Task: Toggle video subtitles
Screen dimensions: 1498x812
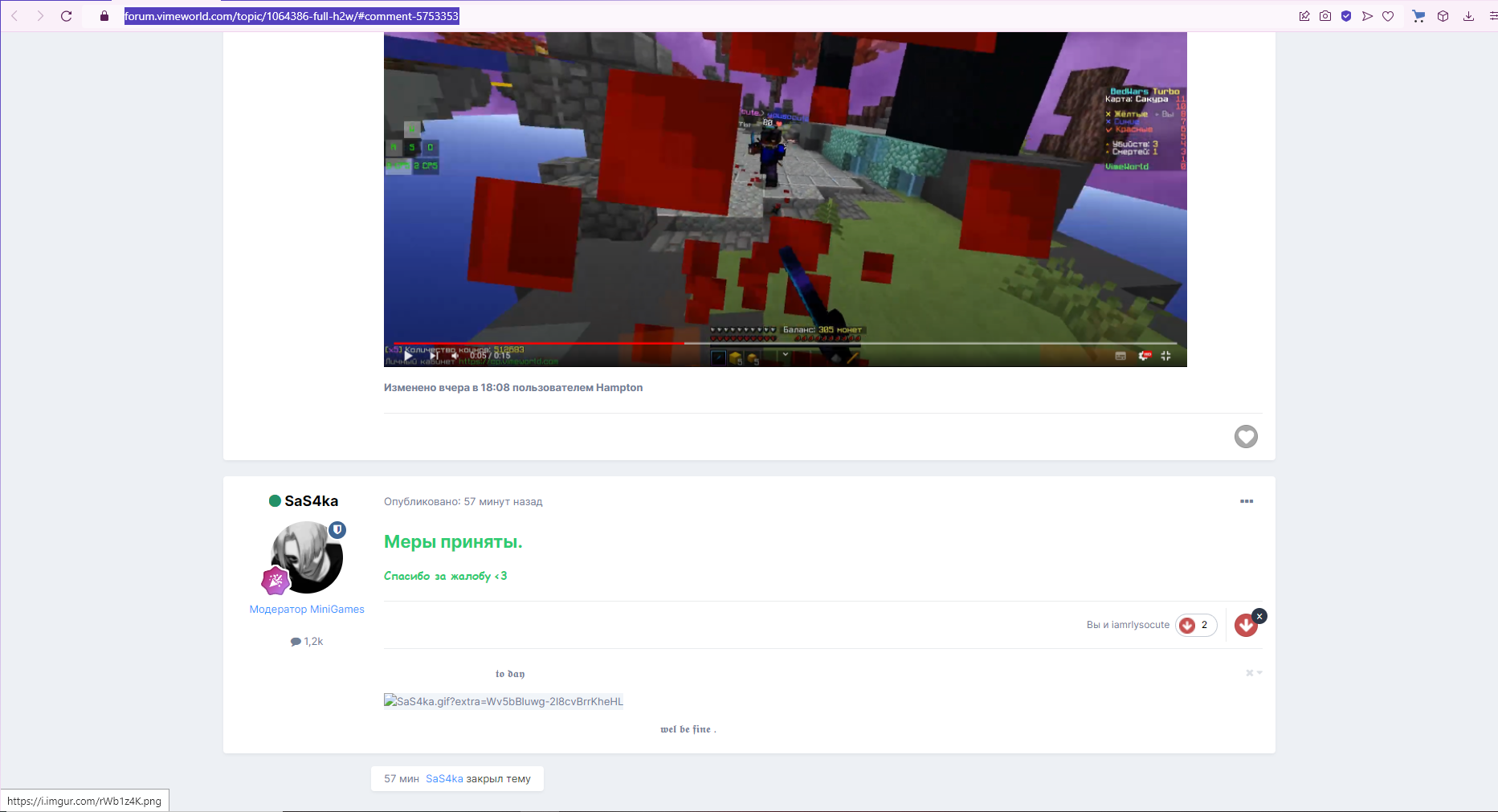Action: pyautogui.click(x=1120, y=356)
